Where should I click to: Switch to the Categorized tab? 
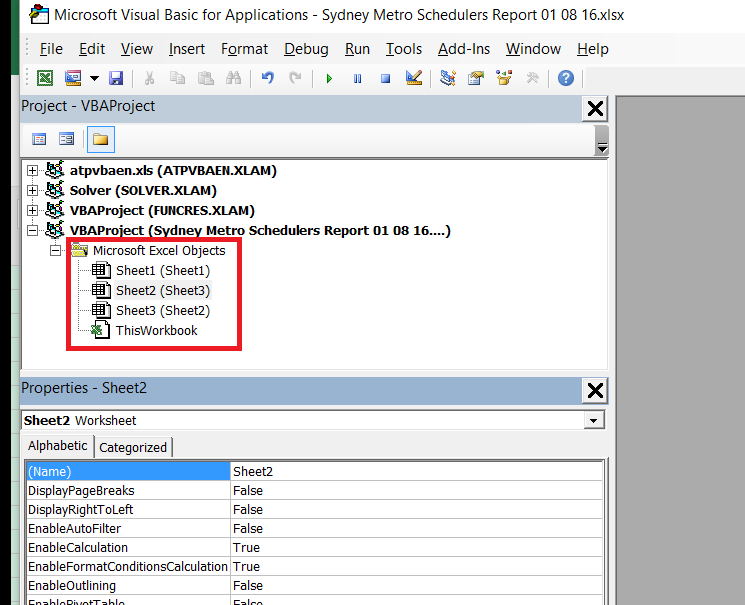pyautogui.click(x=133, y=448)
